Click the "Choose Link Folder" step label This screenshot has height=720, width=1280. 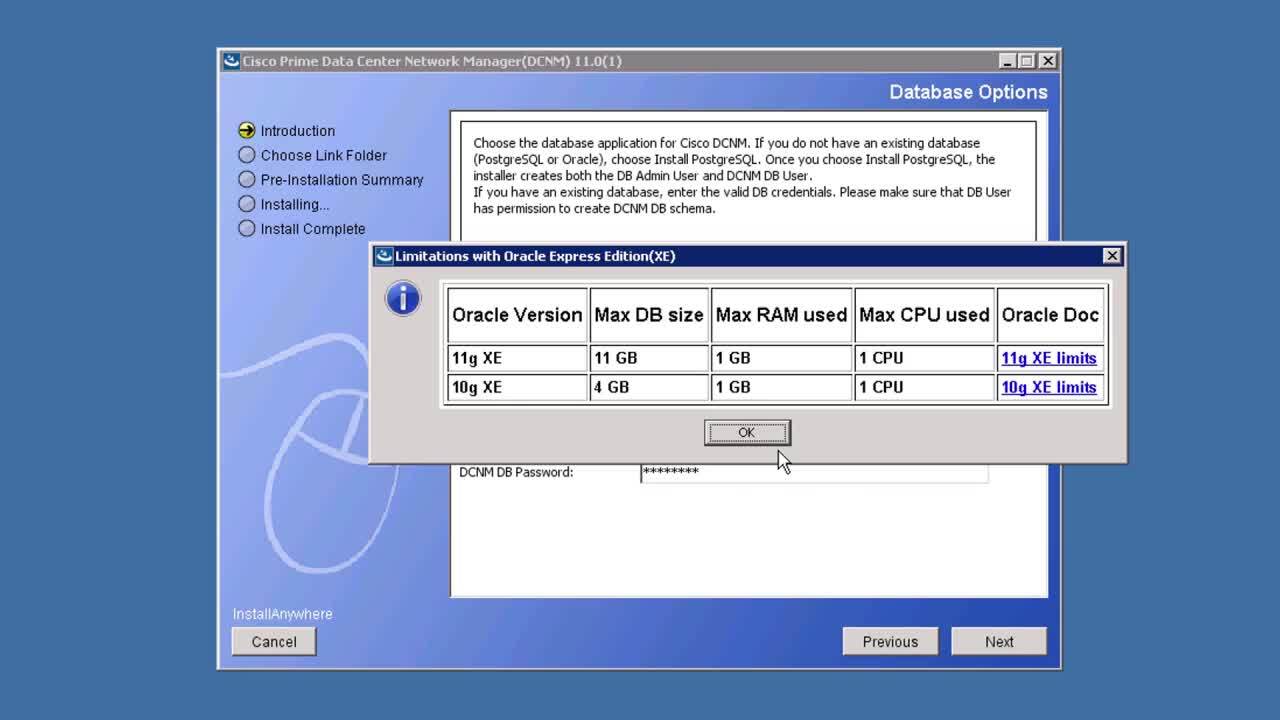coord(324,155)
